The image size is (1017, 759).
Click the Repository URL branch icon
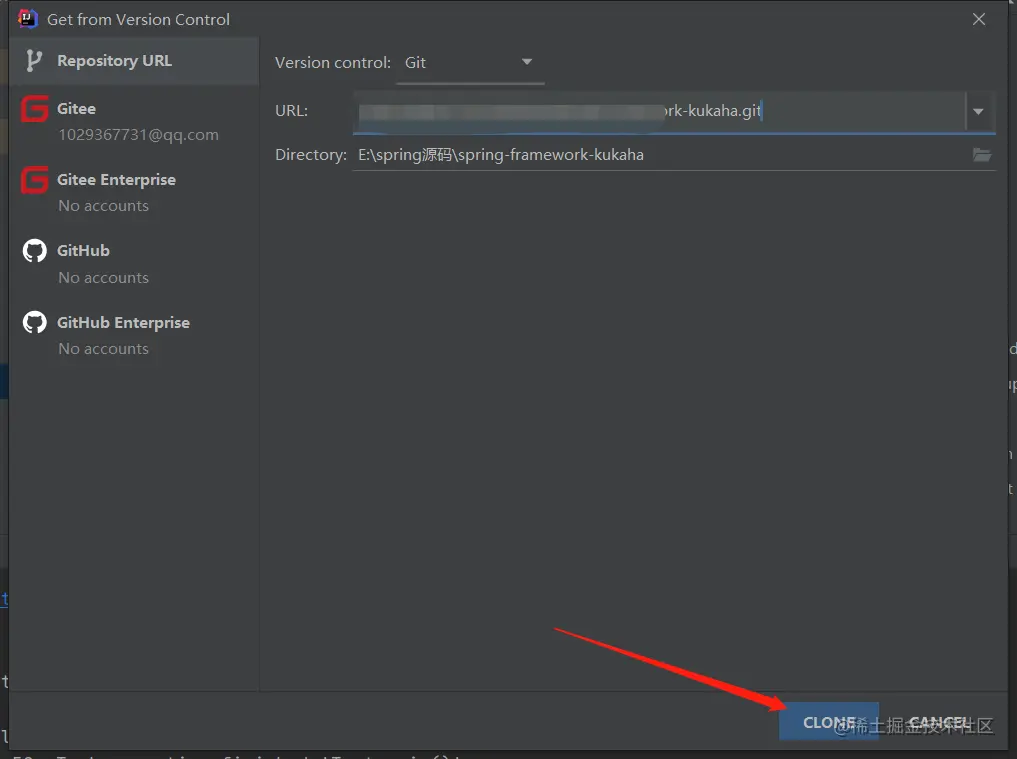point(34,61)
